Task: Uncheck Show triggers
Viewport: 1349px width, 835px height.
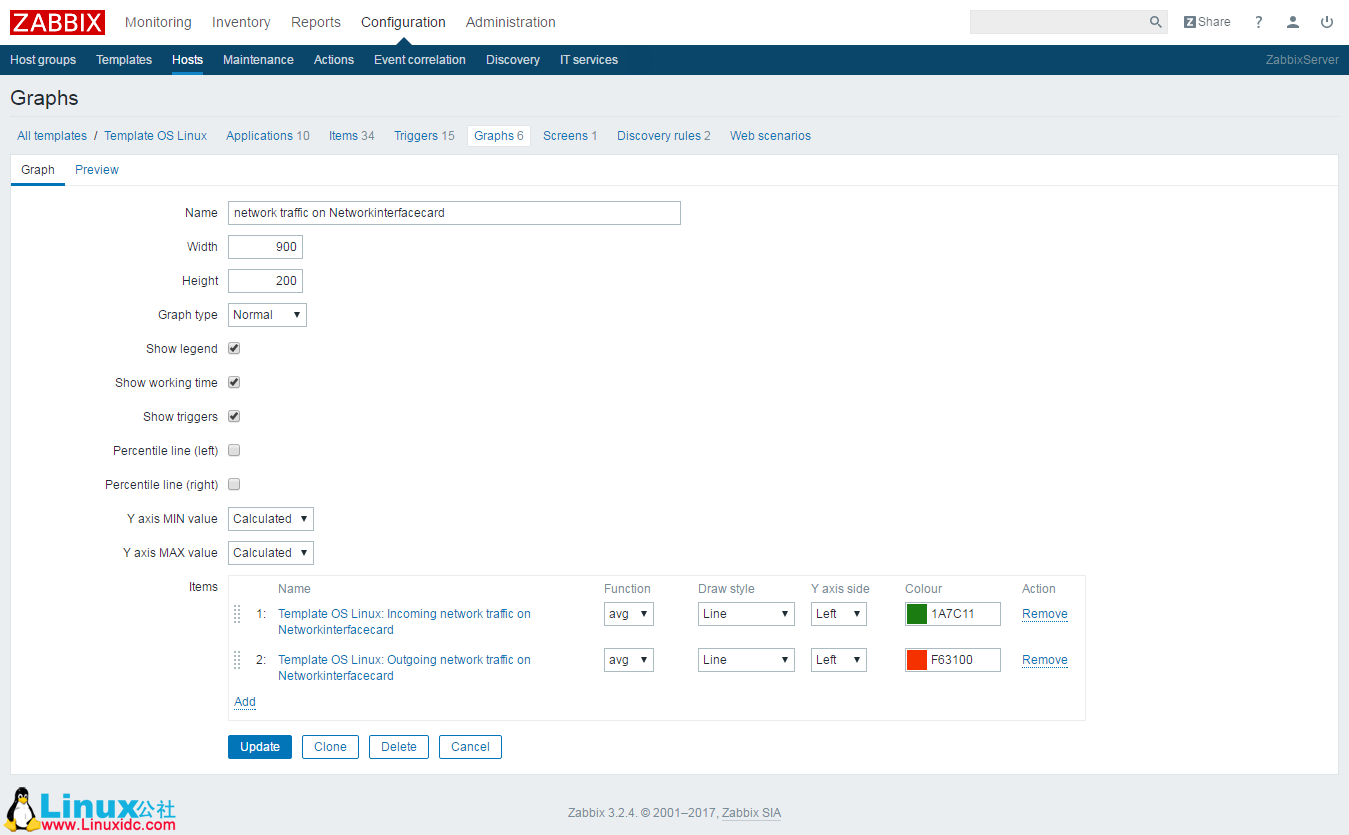Action: pos(233,416)
